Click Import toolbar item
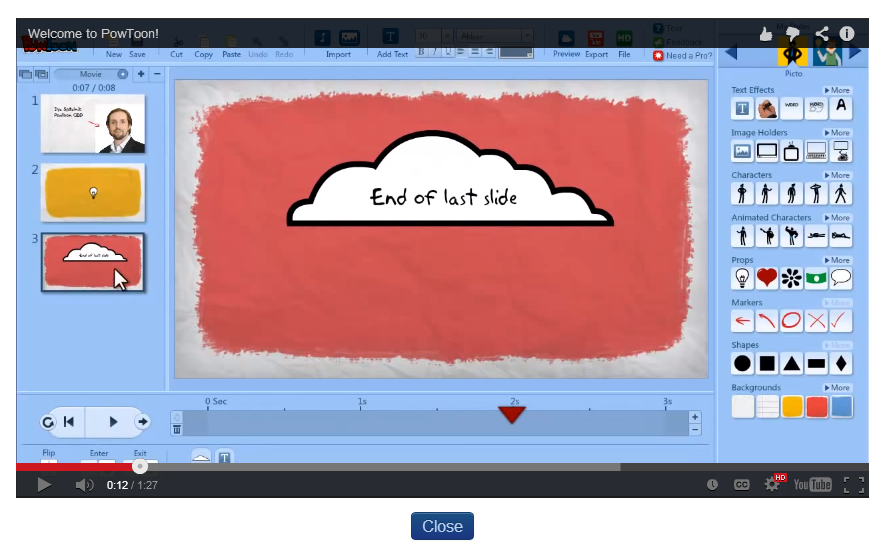The image size is (880, 546). (x=338, y=44)
